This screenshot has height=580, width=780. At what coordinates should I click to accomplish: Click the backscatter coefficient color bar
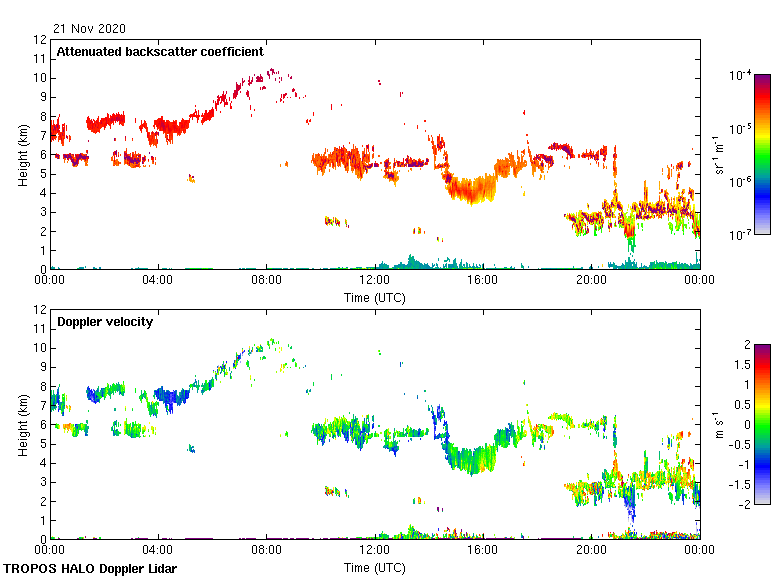(761, 154)
